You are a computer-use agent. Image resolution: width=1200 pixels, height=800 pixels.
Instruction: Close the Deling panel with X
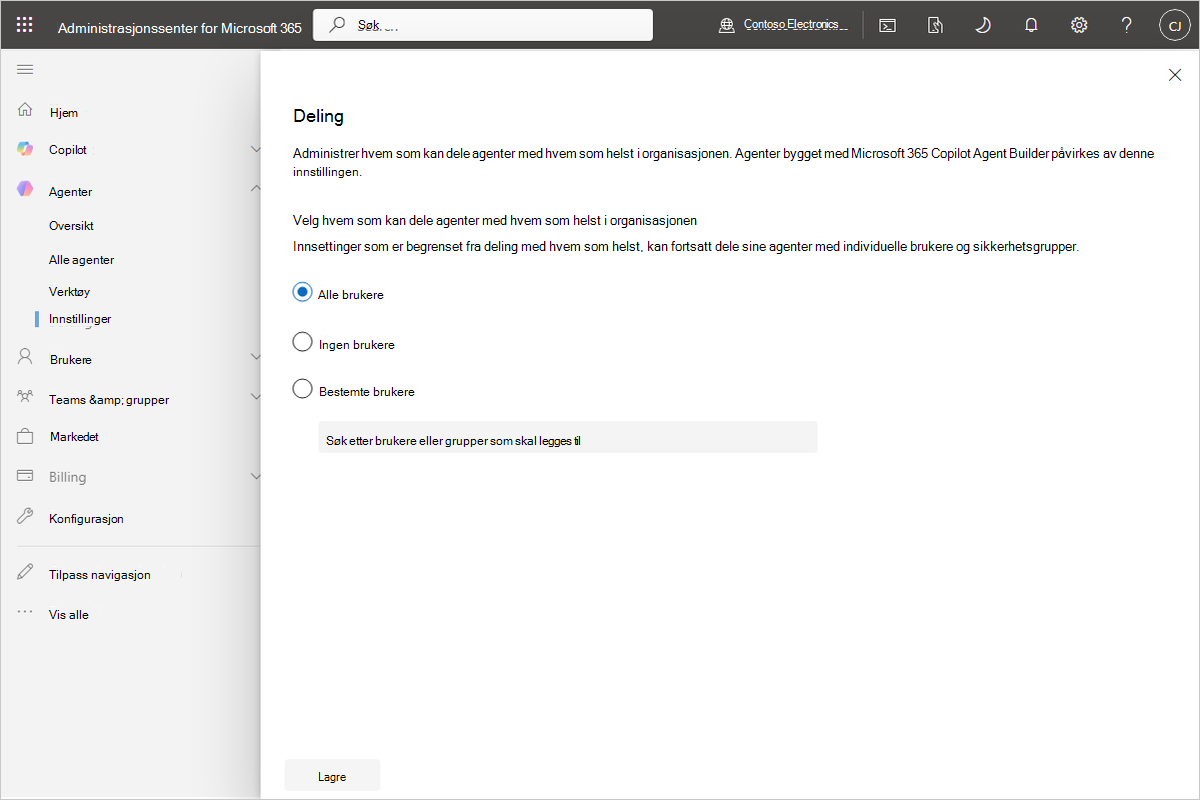tap(1175, 75)
